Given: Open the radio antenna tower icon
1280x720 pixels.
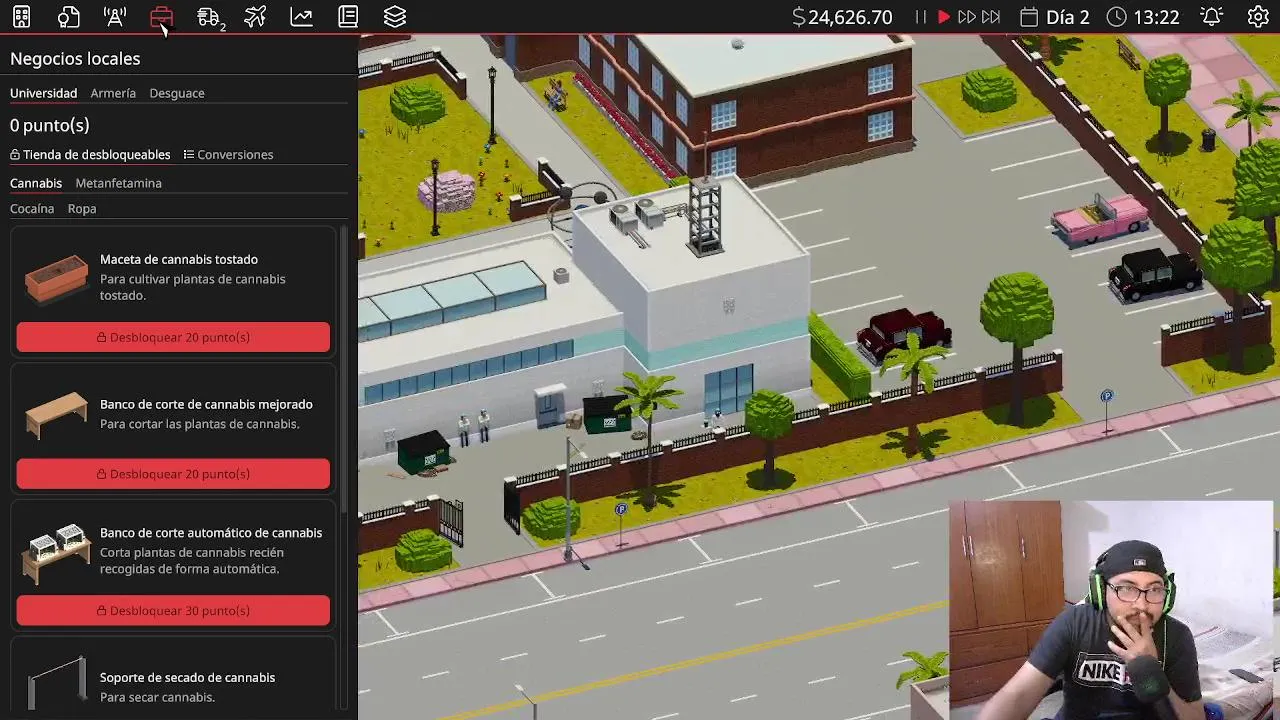Looking at the screenshot, I should [115, 17].
